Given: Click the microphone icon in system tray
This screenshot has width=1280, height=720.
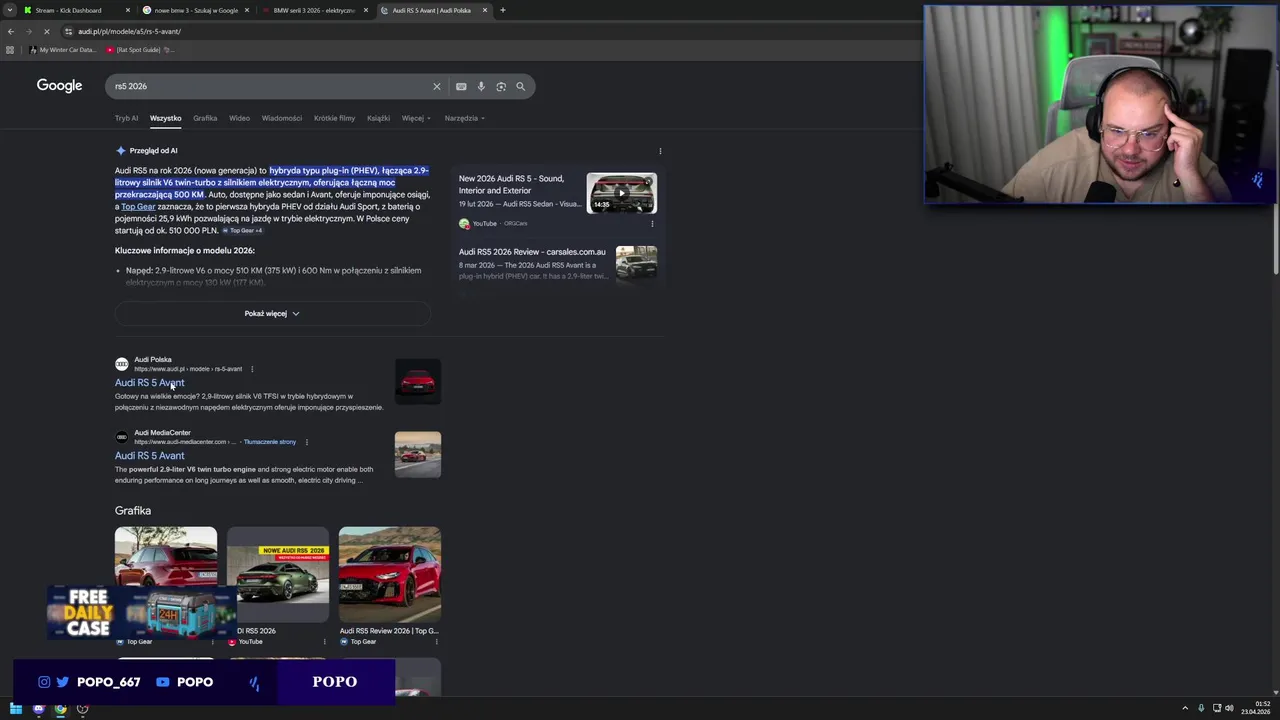Looking at the screenshot, I should coord(1201,709).
